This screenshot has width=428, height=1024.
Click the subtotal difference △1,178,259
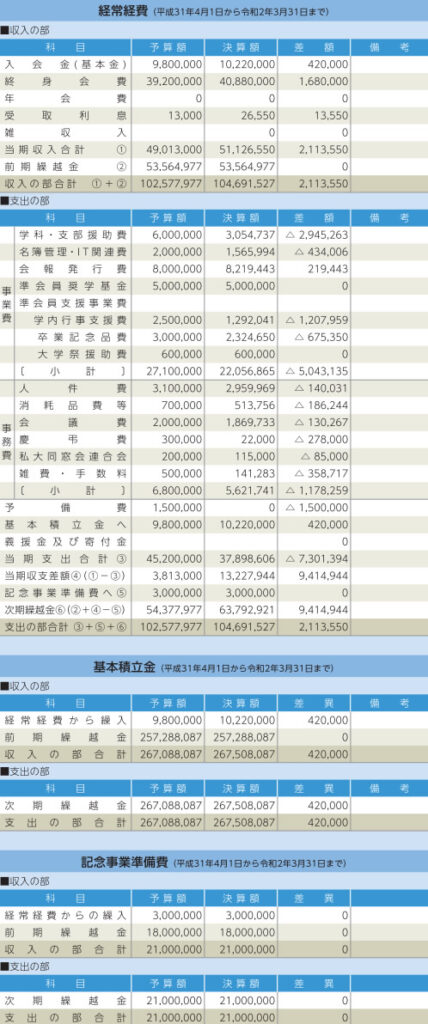tap(317, 490)
